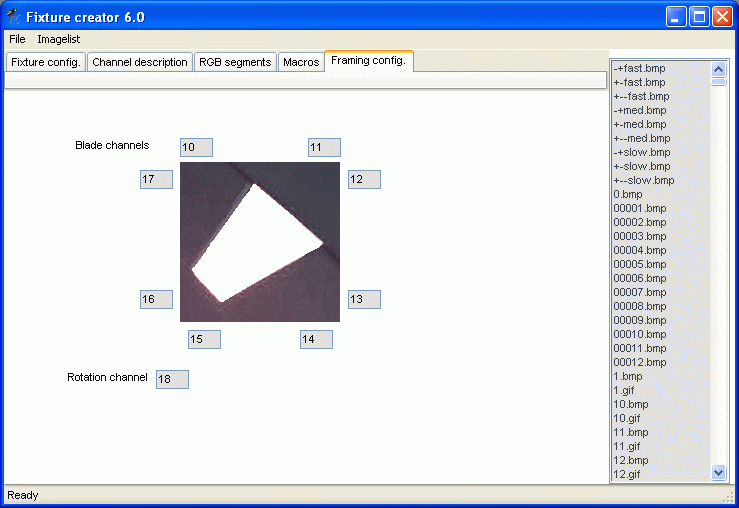
Task: Open the RGB segments tab
Action: click(x=235, y=62)
